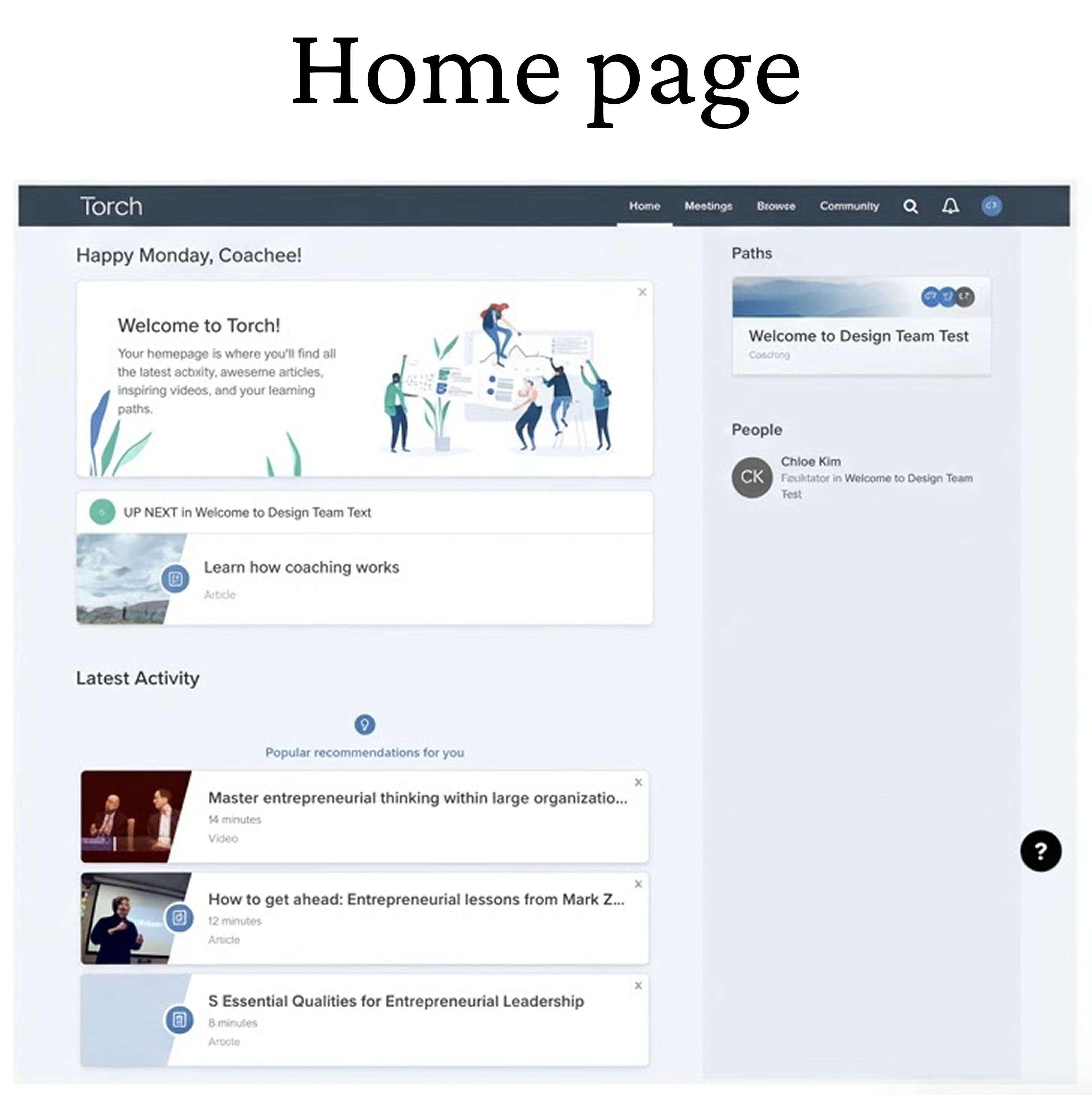Go to the Meetings tab
Screen dimensions: 1092x1095
click(708, 206)
